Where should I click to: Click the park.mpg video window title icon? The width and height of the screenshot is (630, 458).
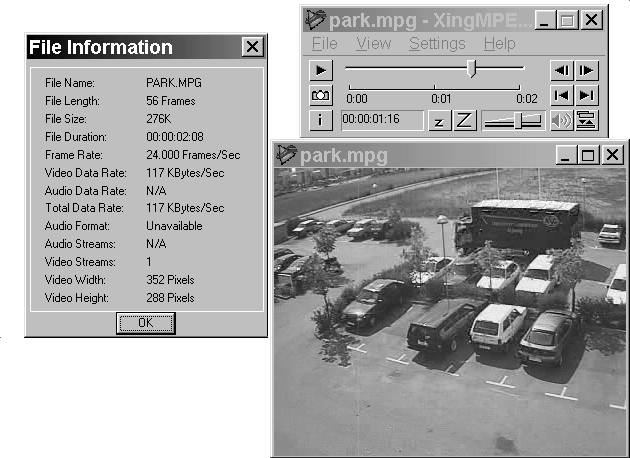coord(286,155)
